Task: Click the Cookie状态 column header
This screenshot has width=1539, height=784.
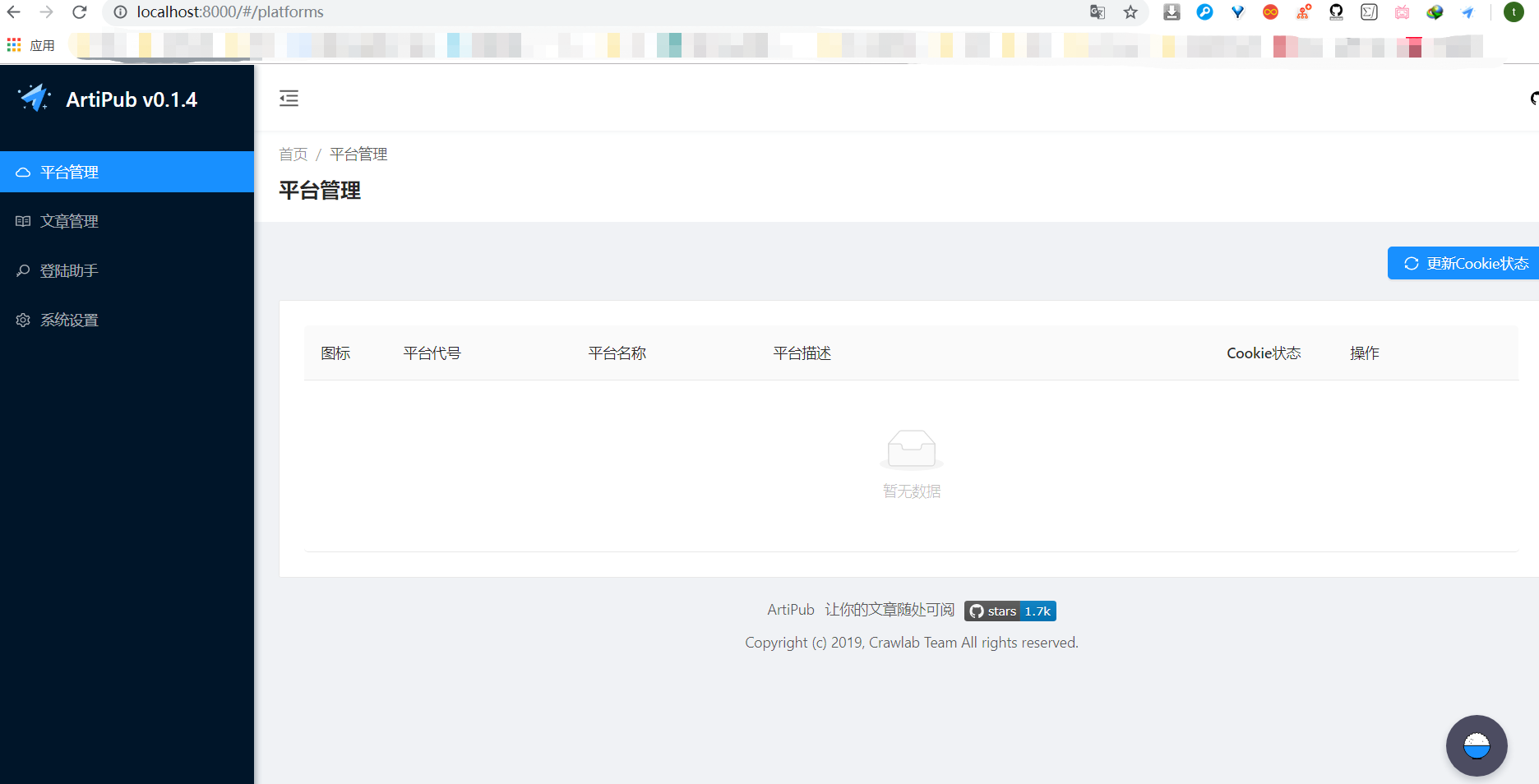Action: click(1264, 353)
